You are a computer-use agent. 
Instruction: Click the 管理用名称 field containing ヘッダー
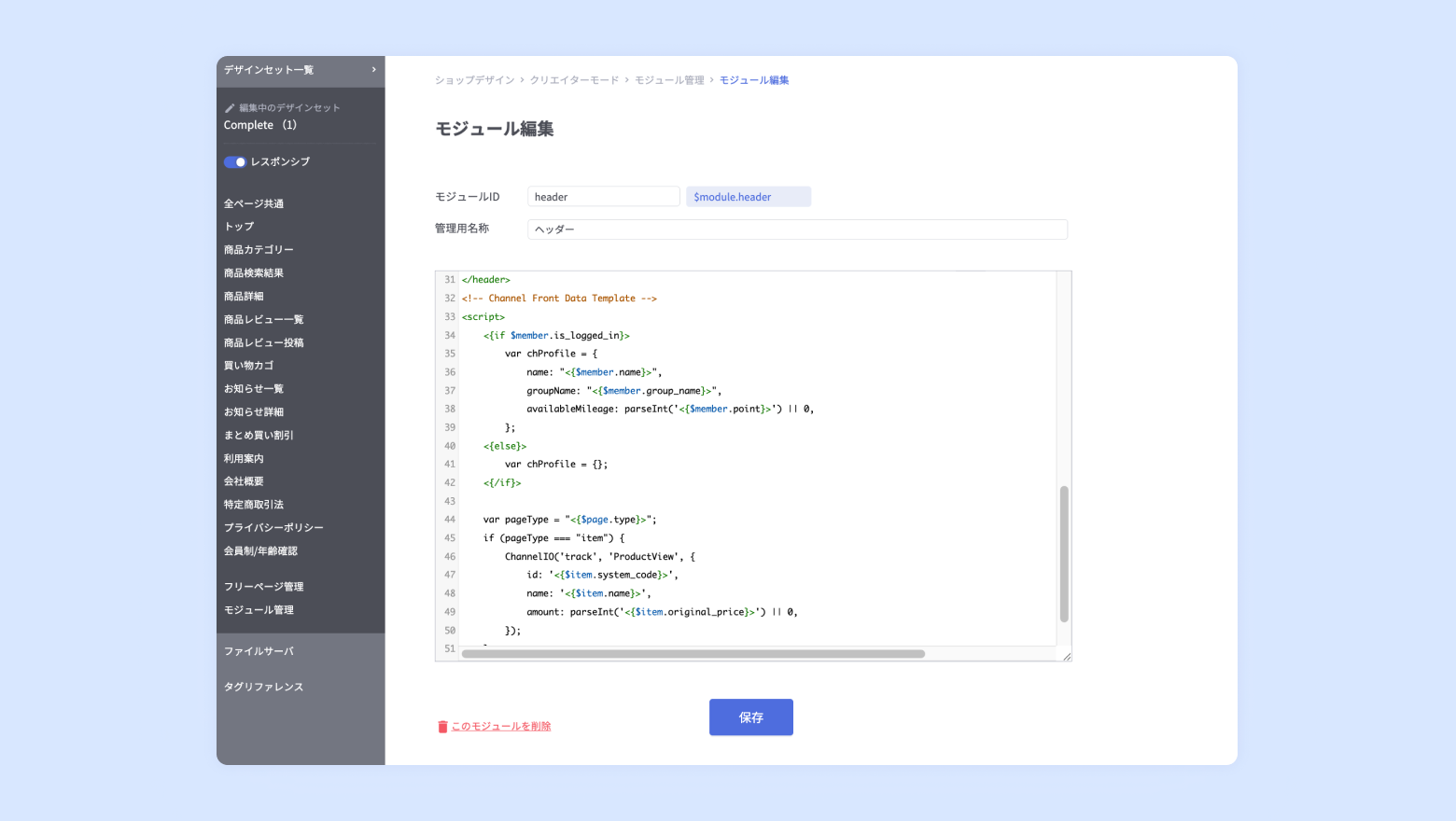(797, 230)
